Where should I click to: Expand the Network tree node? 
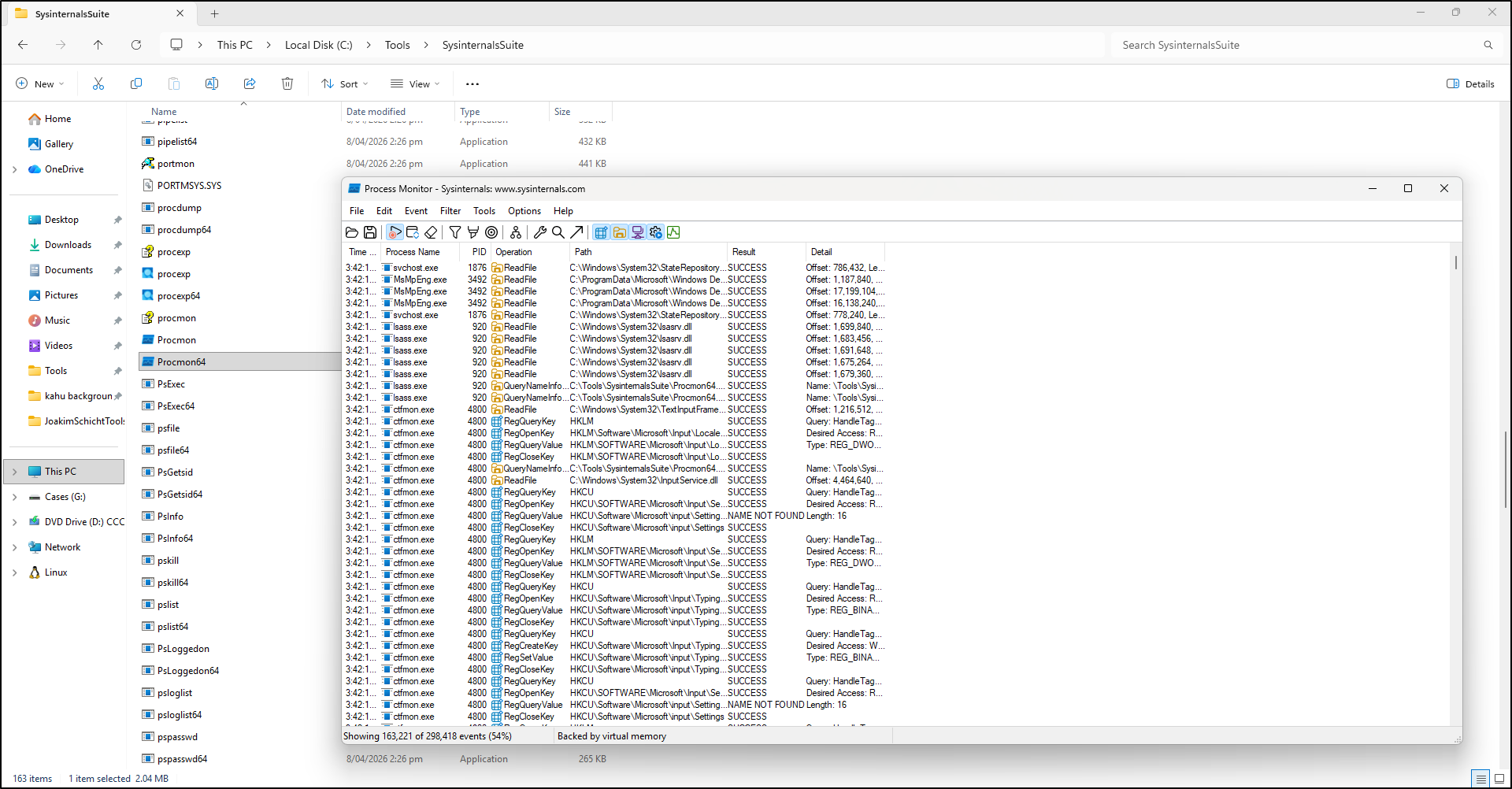click(x=14, y=547)
